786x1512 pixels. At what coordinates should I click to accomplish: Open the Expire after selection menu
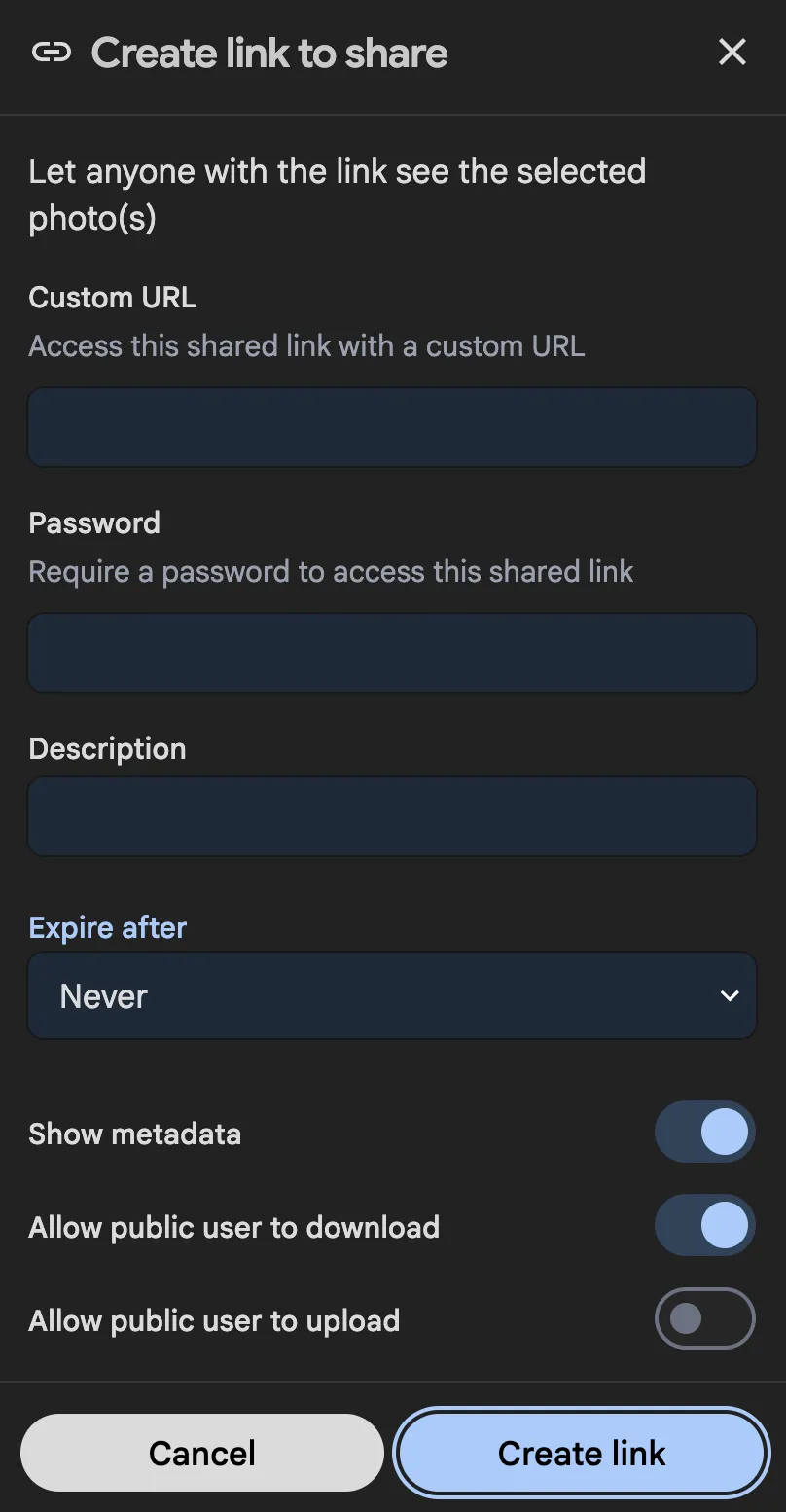tap(391, 995)
